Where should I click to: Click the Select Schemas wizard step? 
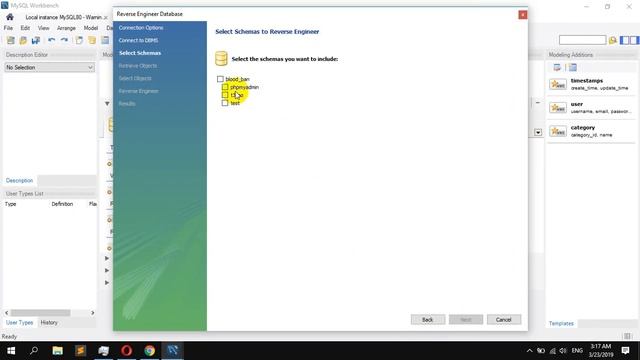pyautogui.click(x=140, y=53)
